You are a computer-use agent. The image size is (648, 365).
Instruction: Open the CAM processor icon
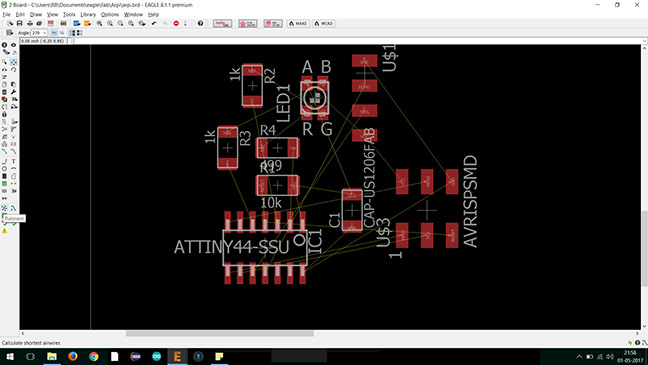39,24
